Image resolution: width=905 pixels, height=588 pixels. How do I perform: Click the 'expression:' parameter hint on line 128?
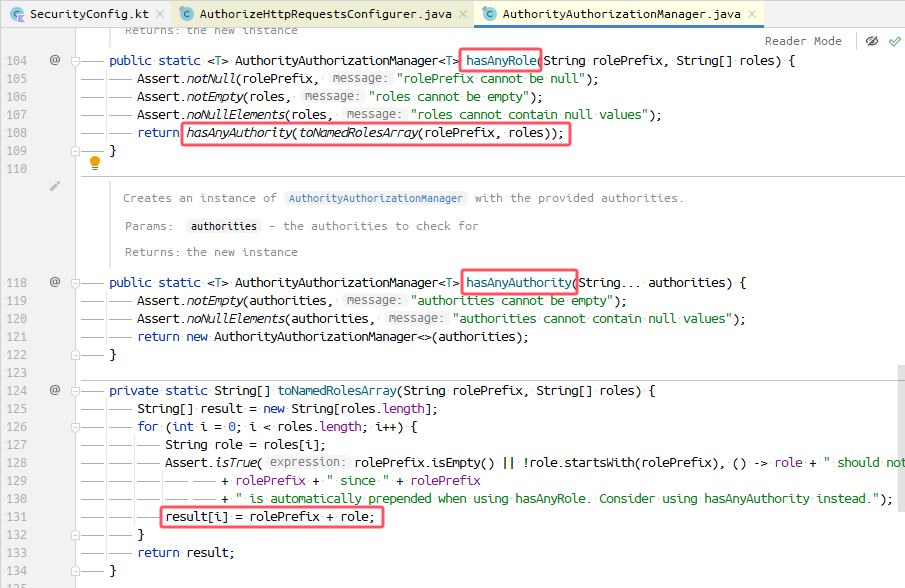[307, 462]
